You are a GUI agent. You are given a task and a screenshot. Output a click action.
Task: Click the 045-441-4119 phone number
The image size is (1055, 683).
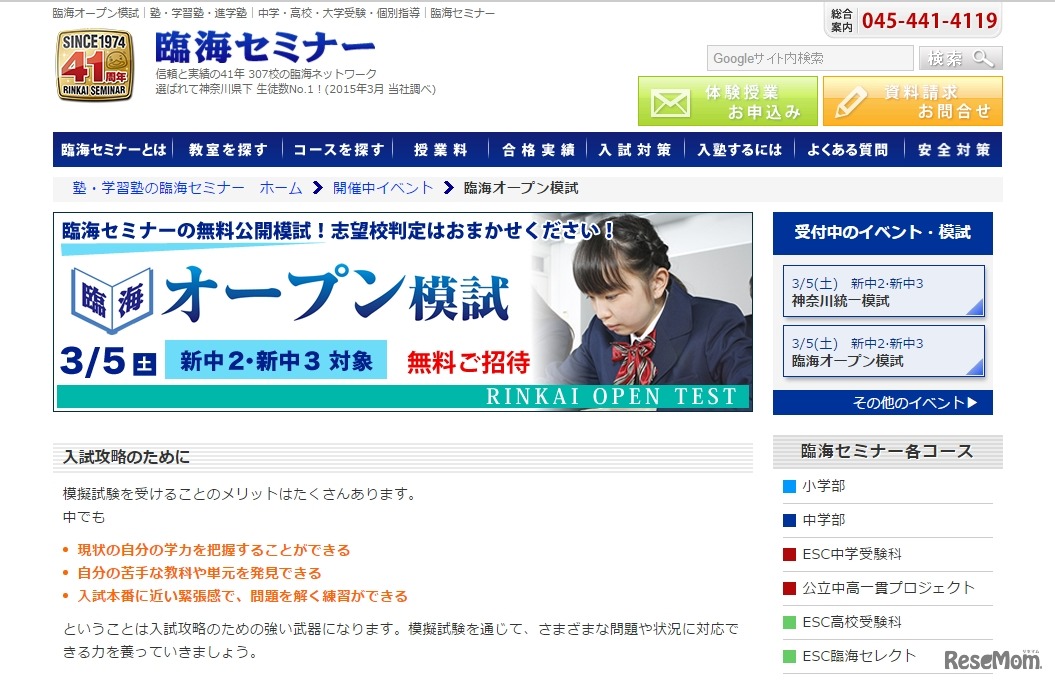click(929, 20)
